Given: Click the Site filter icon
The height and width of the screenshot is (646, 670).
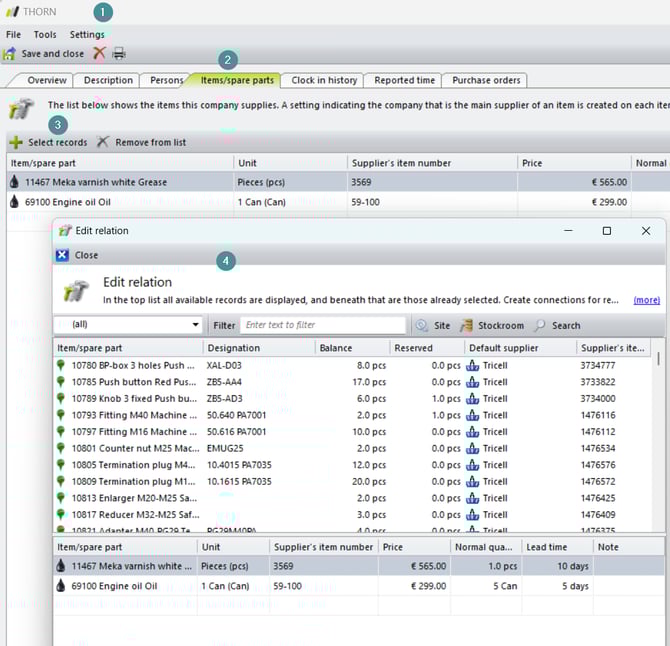Looking at the screenshot, I should pos(422,326).
